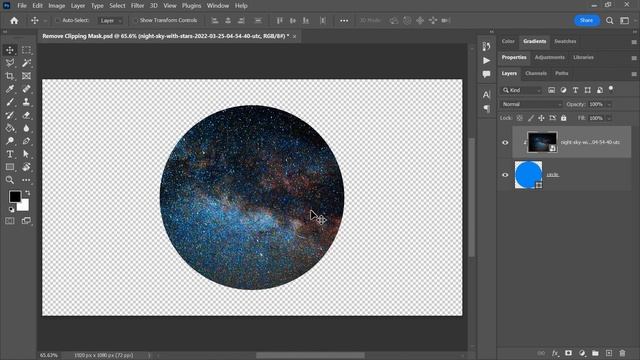This screenshot has width=640, height=360.
Task: Toggle lock all for the layer
Action: [x=564, y=118]
